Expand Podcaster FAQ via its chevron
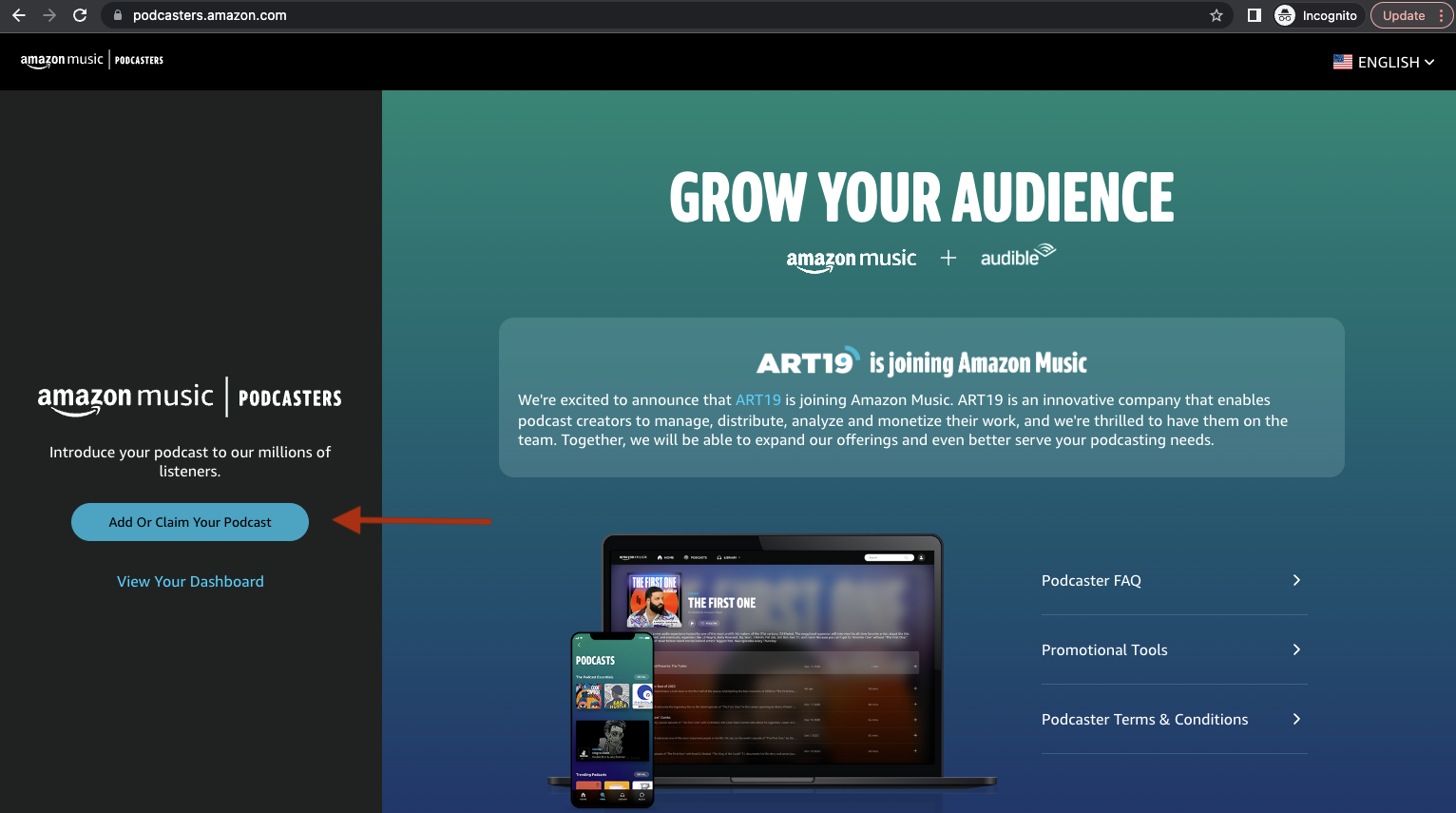This screenshot has height=813, width=1456. click(x=1296, y=580)
